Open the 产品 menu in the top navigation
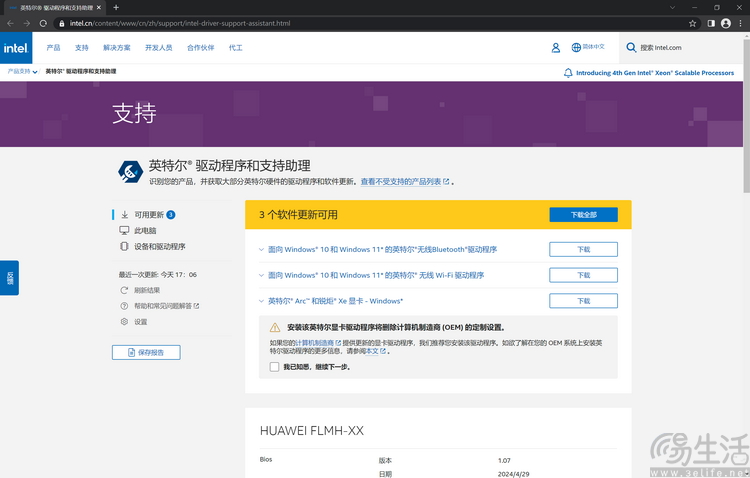This screenshot has height=478, width=750. pyautogui.click(x=53, y=47)
